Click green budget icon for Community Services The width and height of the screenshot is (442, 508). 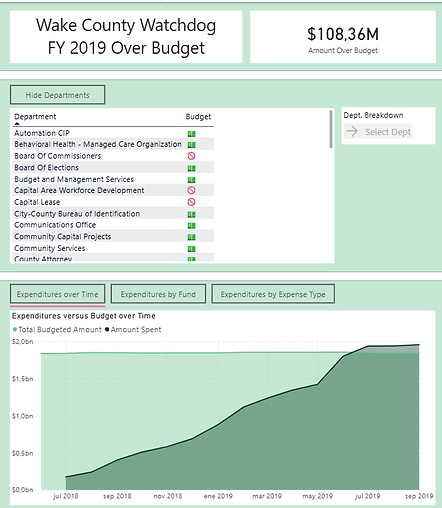[191, 249]
